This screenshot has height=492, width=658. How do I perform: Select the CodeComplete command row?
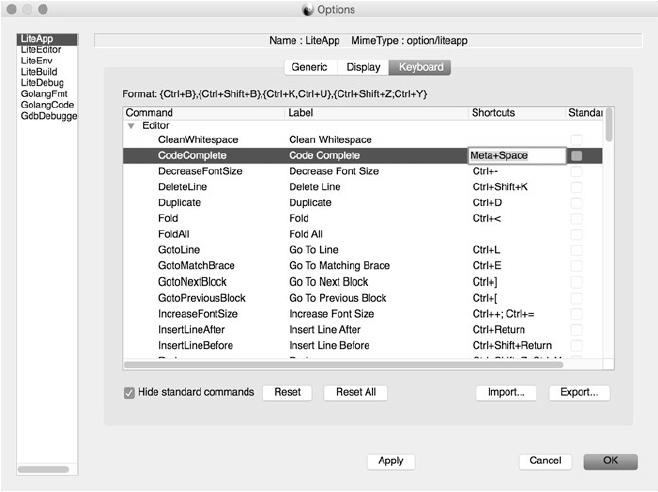363,155
